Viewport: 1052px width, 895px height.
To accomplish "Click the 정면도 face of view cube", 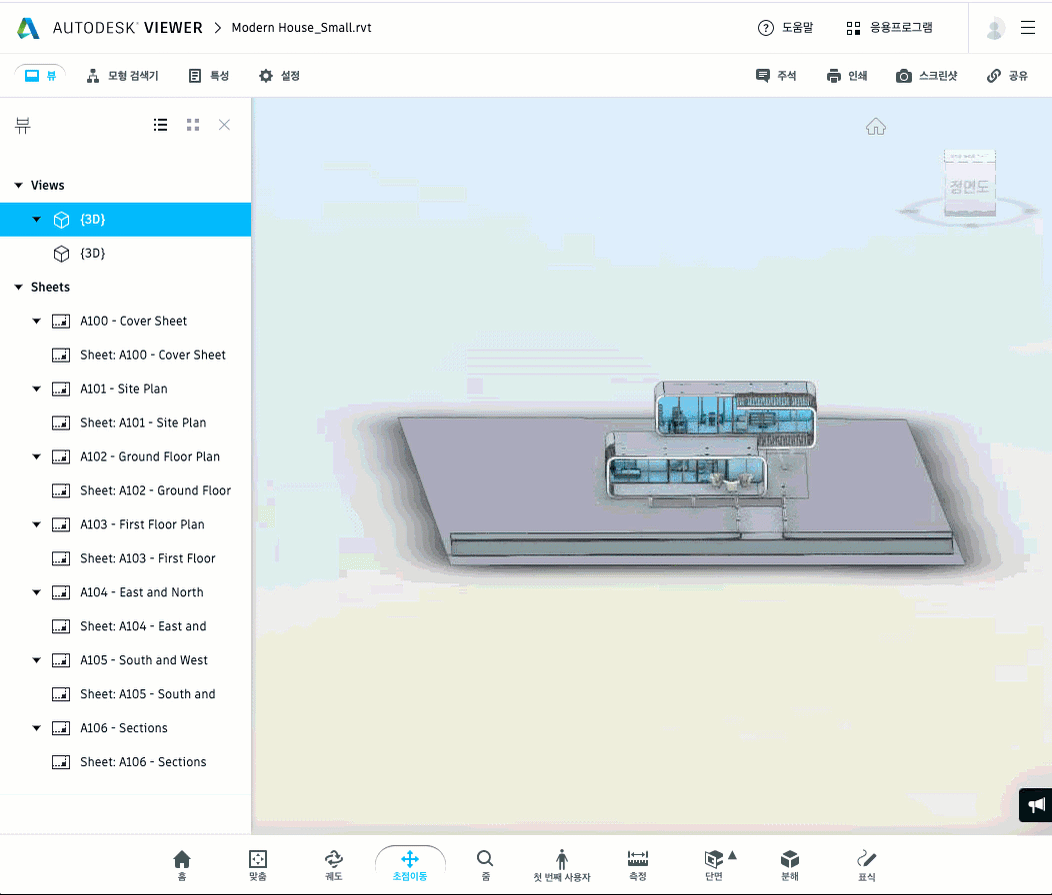I will coord(969,187).
